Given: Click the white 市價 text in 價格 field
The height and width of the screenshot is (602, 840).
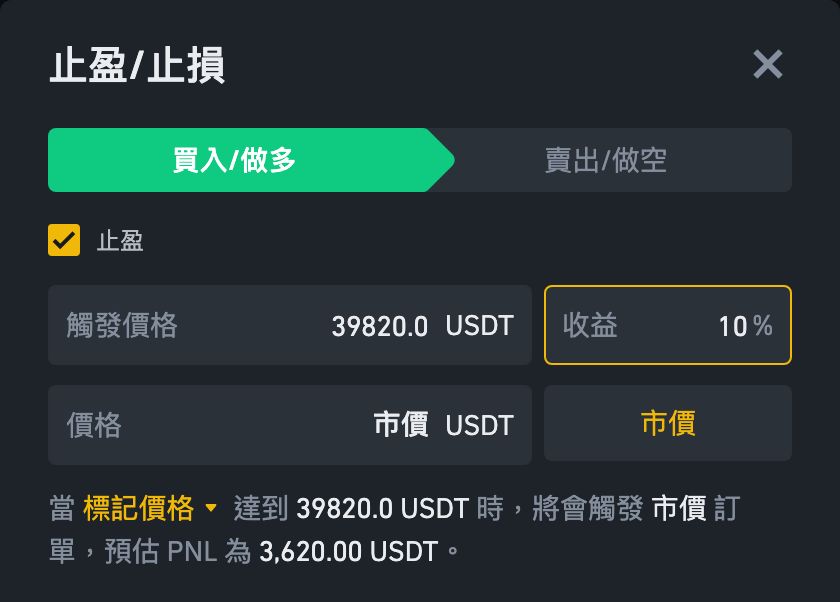Looking at the screenshot, I should pyautogui.click(x=401, y=425).
